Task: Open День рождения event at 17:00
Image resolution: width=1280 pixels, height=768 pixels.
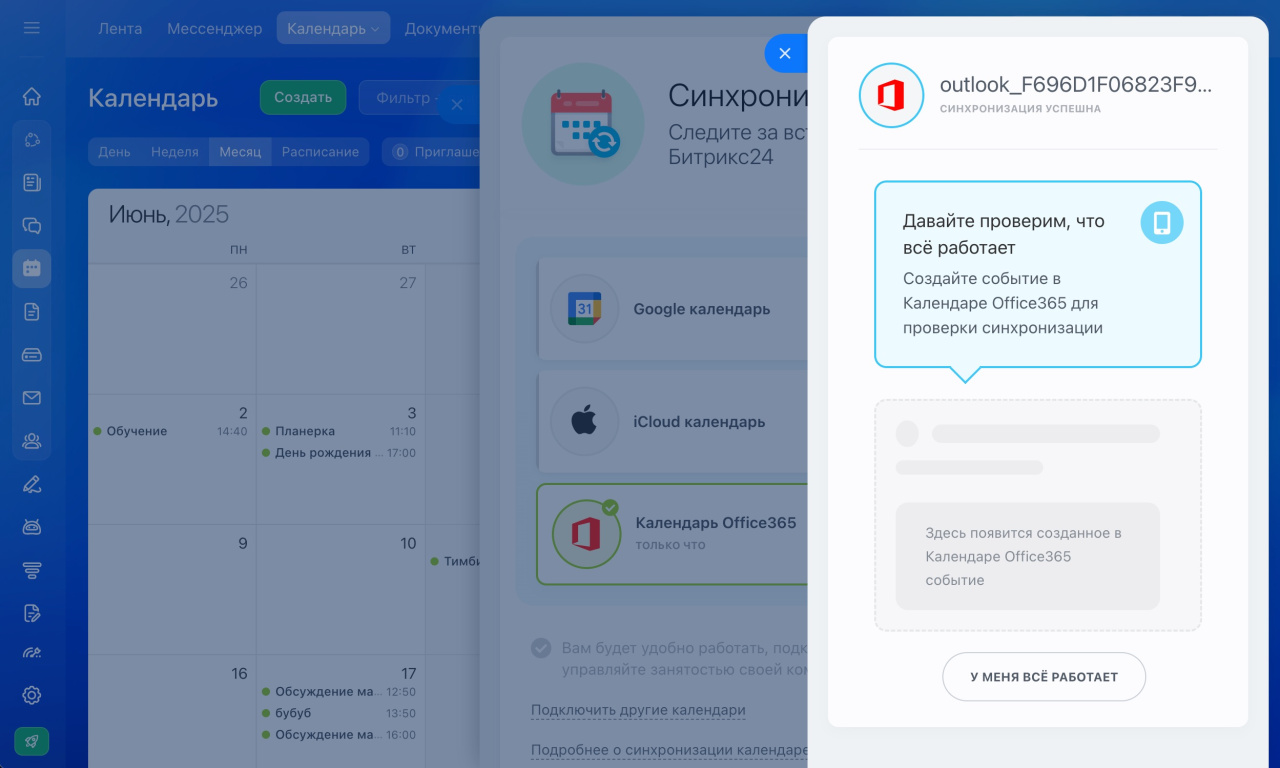Action: click(x=339, y=453)
